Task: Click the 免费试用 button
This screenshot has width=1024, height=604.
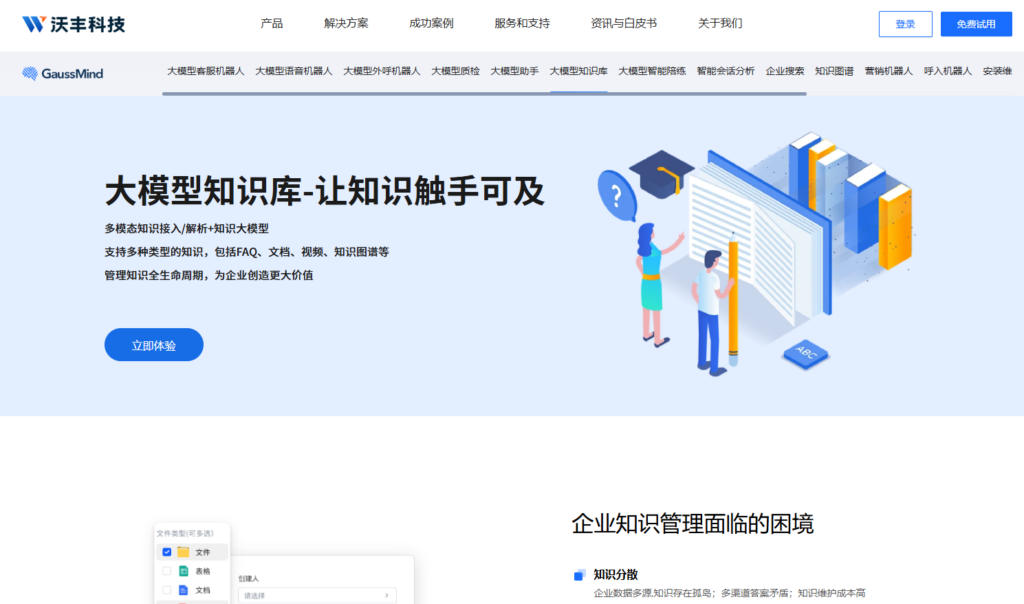Action: click(976, 23)
